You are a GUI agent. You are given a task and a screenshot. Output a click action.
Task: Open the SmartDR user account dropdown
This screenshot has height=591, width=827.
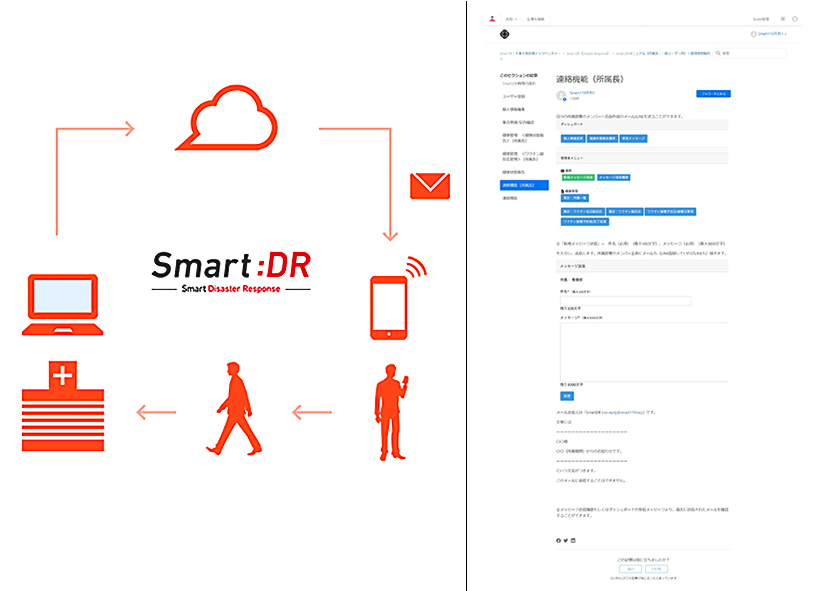768,34
